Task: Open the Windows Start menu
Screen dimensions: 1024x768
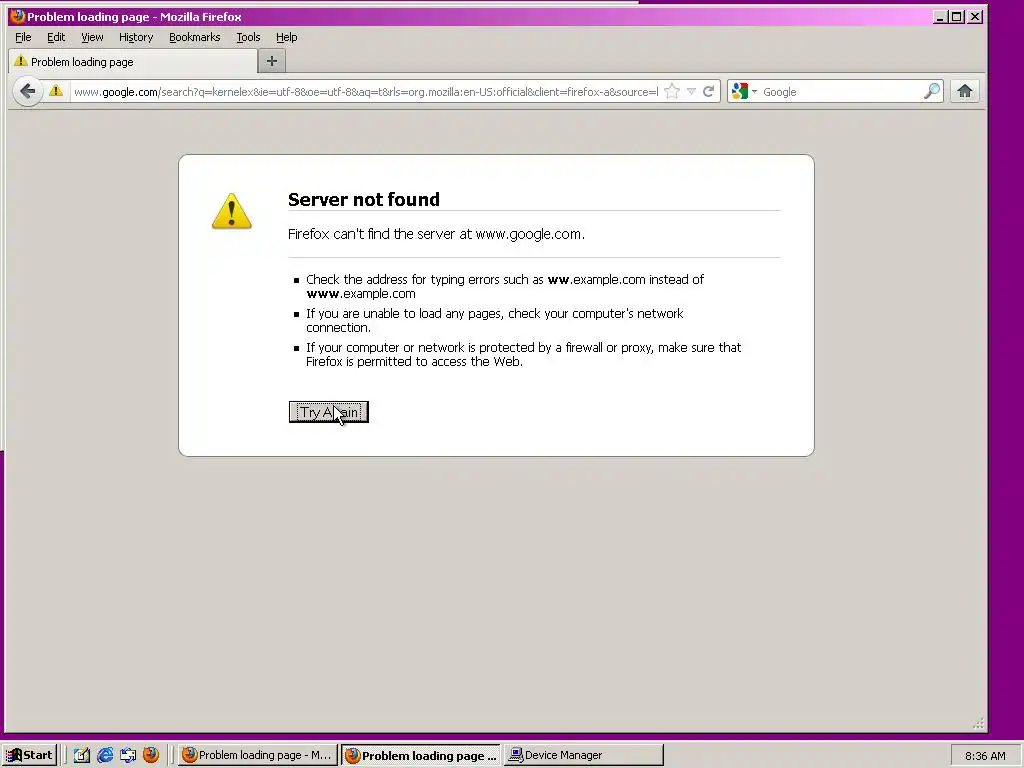Action: (29, 755)
